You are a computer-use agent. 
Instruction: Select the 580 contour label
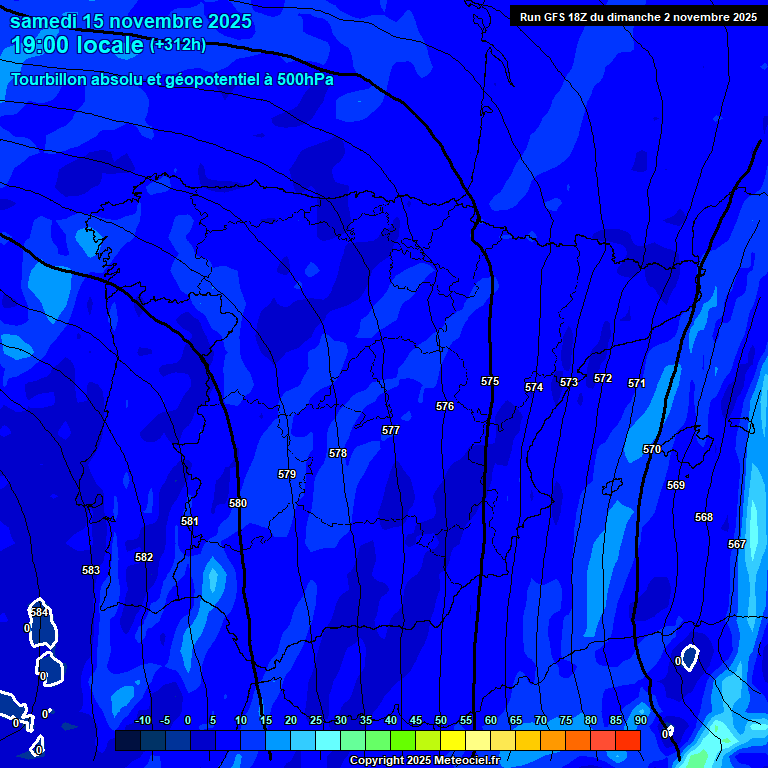238,503
